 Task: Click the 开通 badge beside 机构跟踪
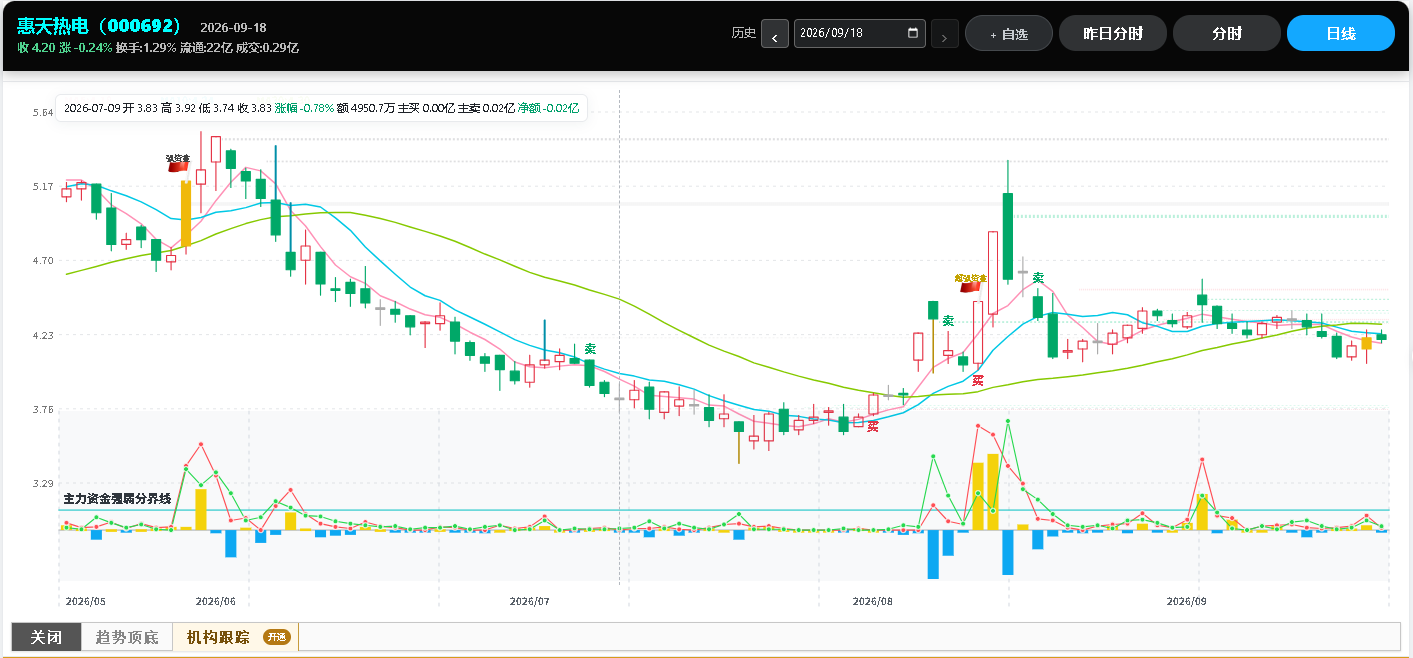pyautogui.click(x=277, y=637)
